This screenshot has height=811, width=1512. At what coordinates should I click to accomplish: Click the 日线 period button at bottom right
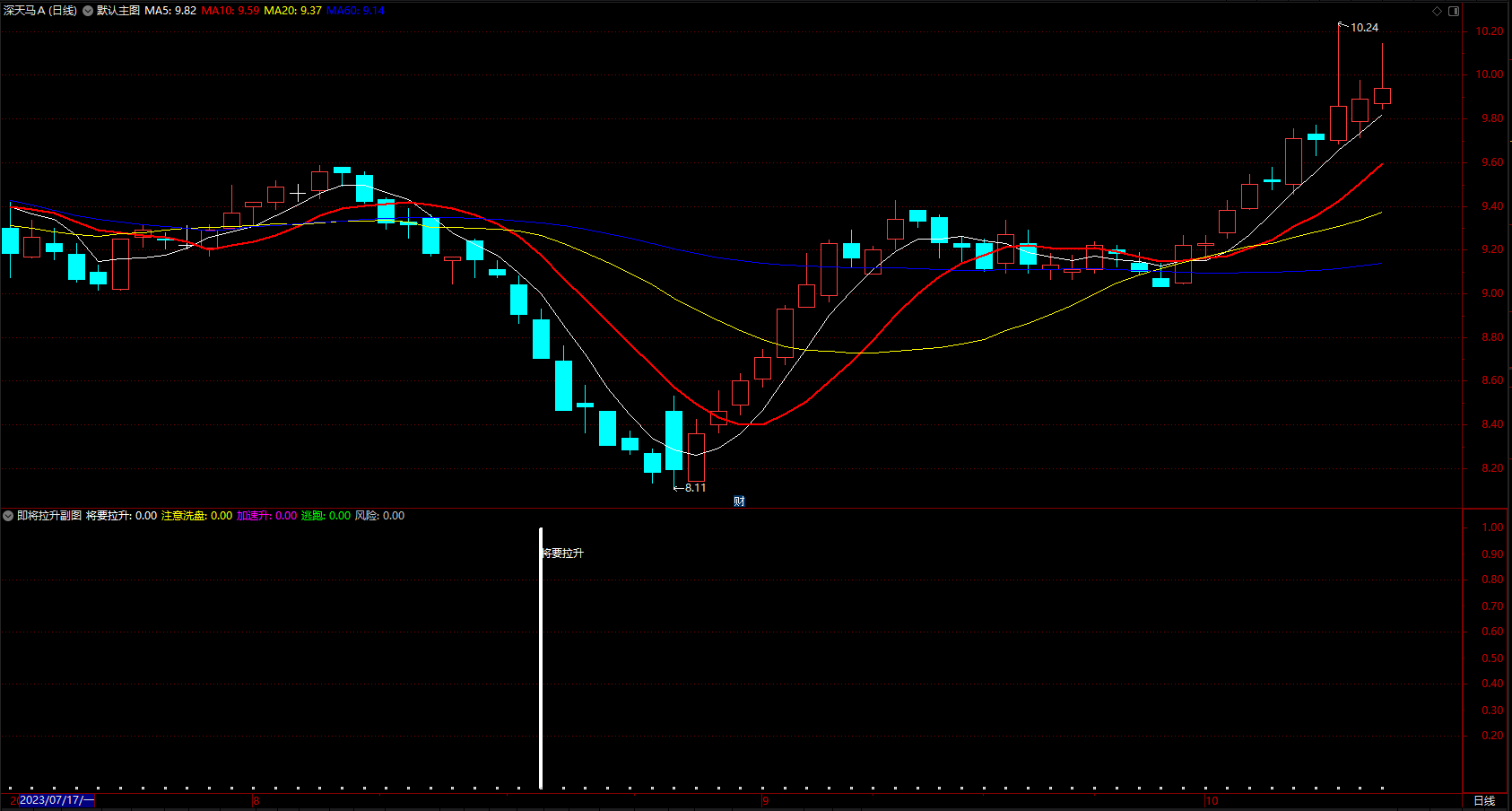coord(1484,801)
